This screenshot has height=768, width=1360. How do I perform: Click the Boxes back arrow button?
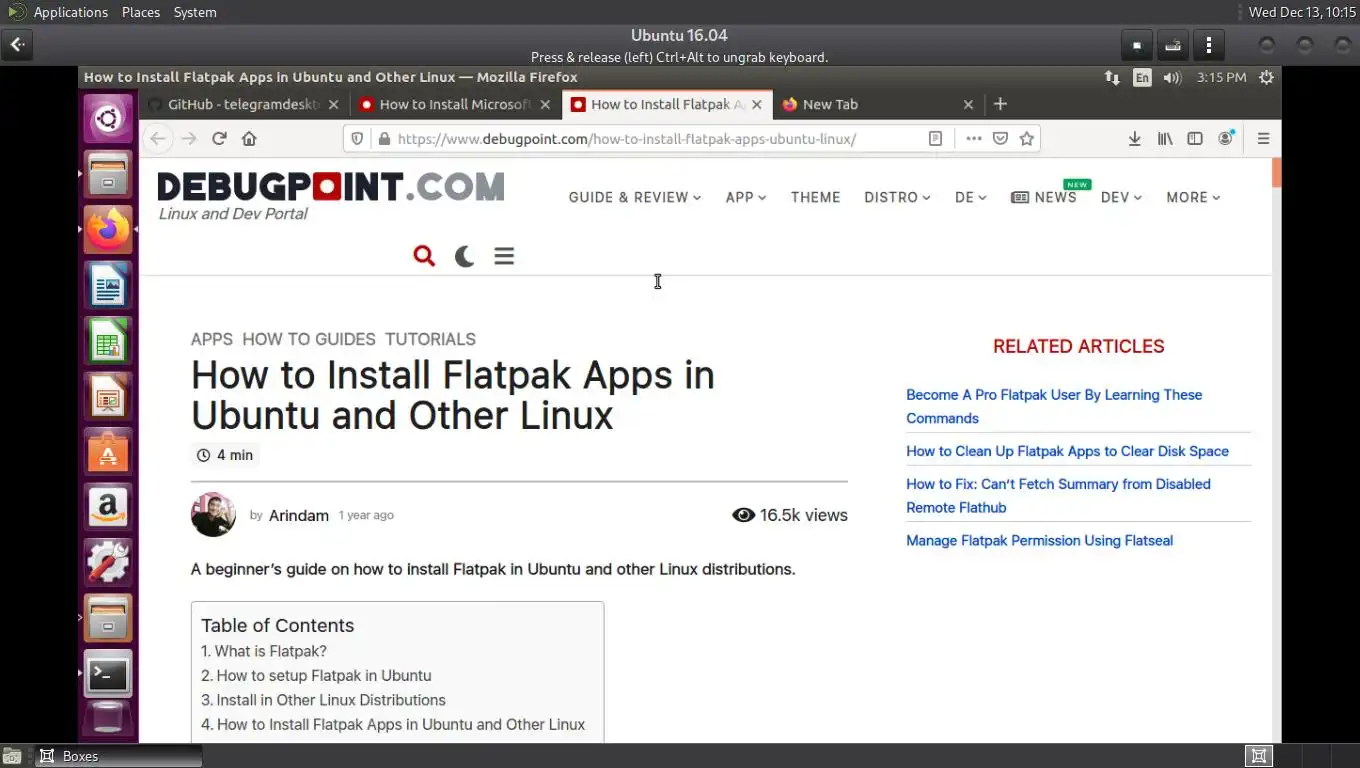(x=18, y=45)
